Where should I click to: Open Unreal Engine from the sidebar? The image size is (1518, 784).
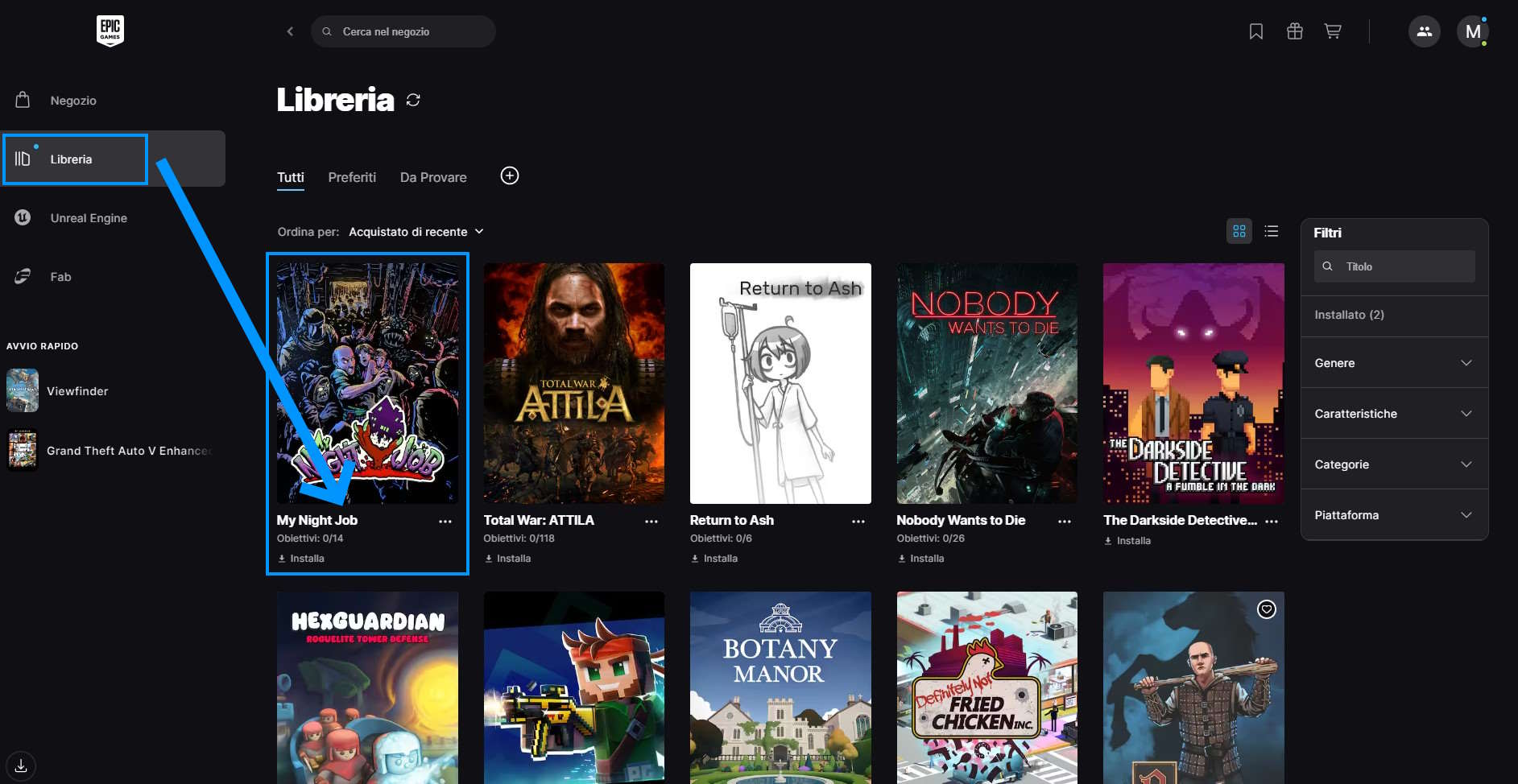coord(89,218)
